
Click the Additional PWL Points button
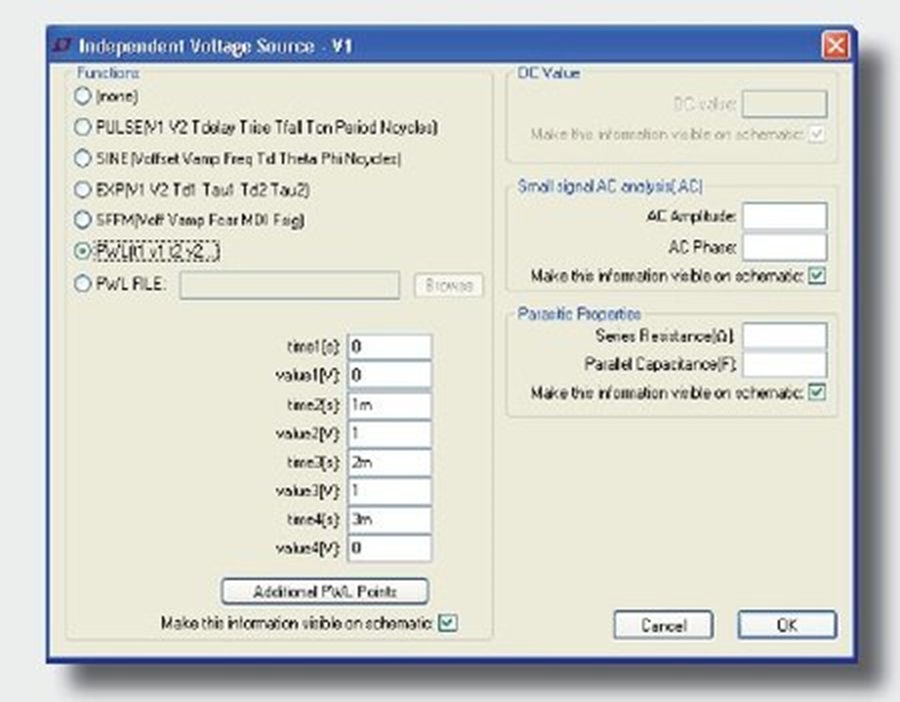[325, 591]
